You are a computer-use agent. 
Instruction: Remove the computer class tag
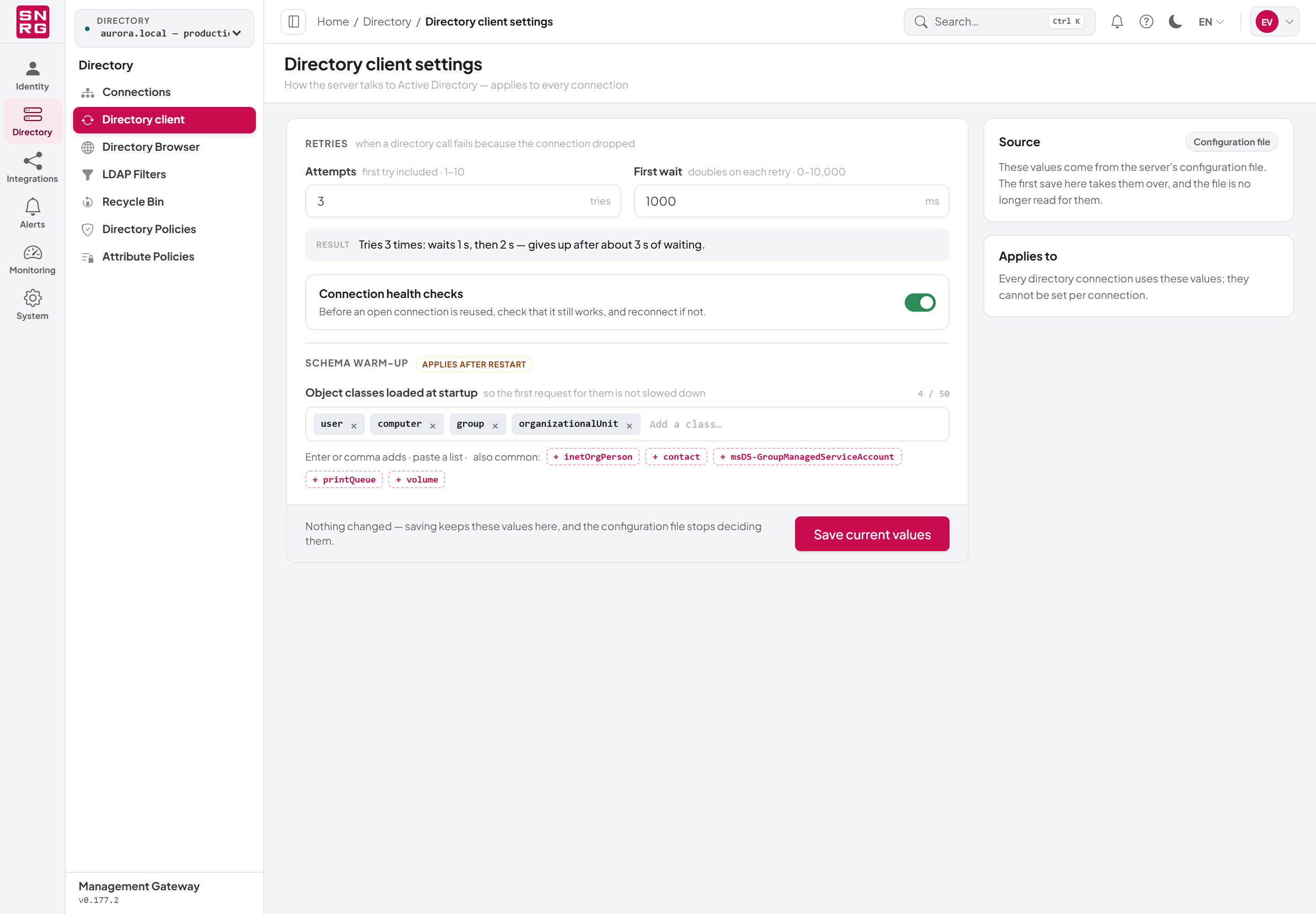click(433, 425)
